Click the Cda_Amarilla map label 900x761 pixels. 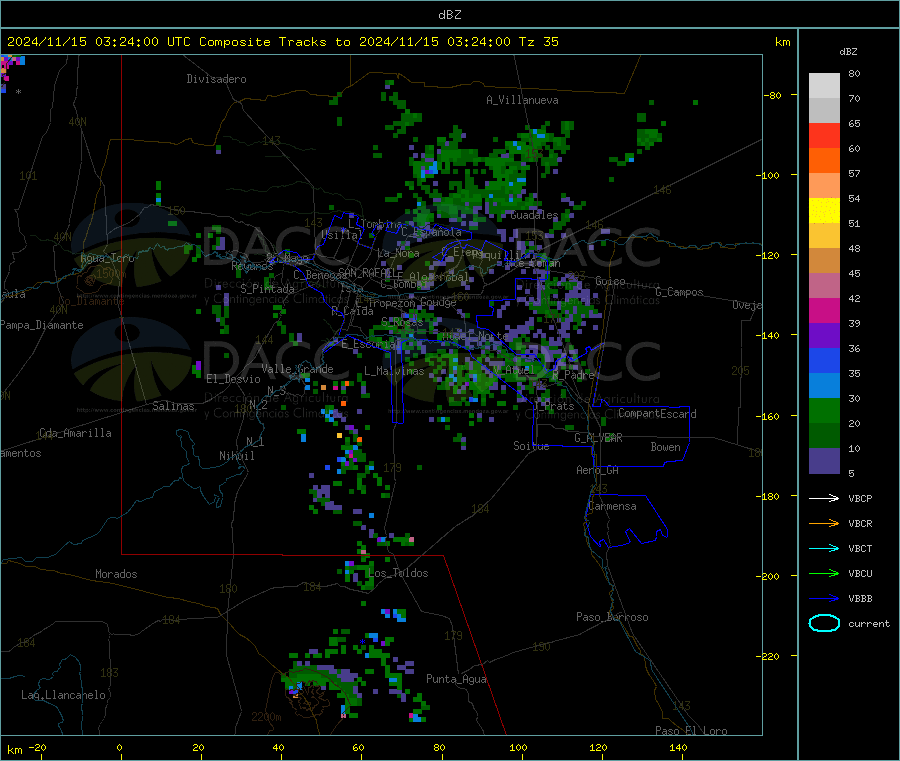tap(75, 433)
